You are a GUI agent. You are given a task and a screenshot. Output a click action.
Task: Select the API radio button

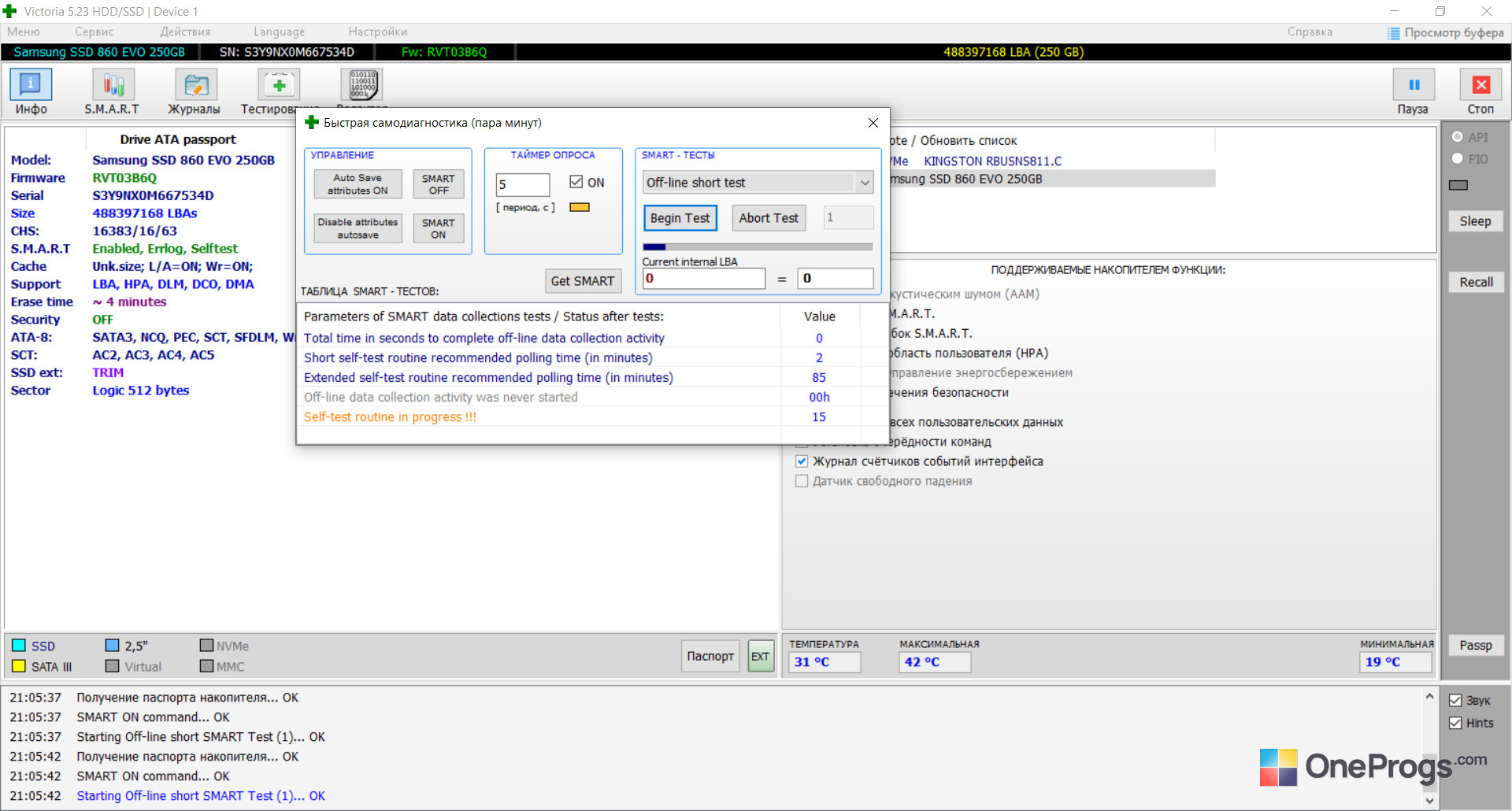pyautogui.click(x=1457, y=137)
